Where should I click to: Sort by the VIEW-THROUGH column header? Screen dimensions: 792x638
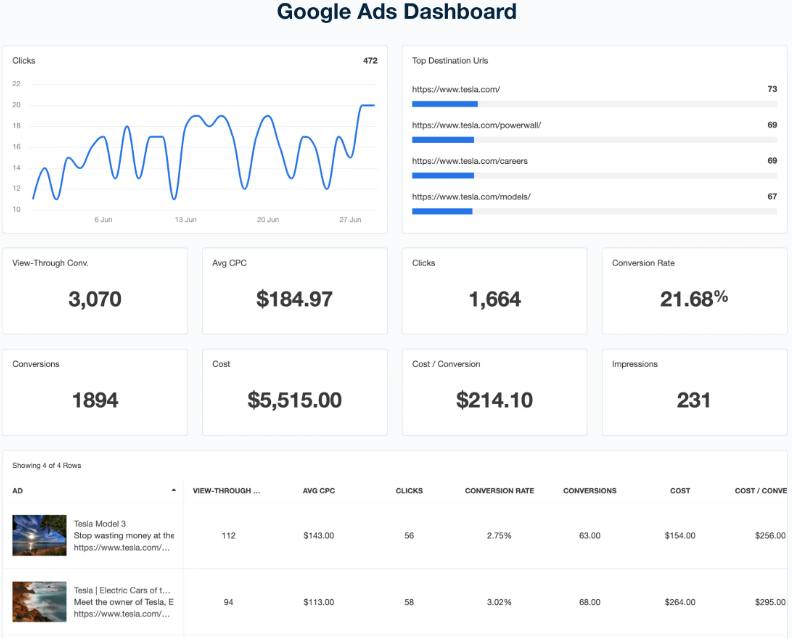coord(226,490)
